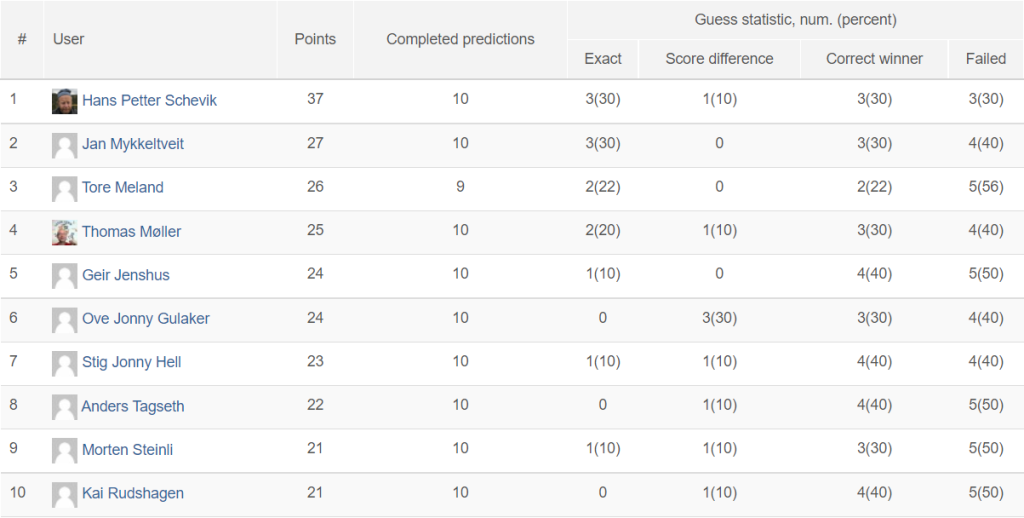The height and width of the screenshot is (518, 1024).
Task: Click the Correct winner column header
Action: point(874,59)
